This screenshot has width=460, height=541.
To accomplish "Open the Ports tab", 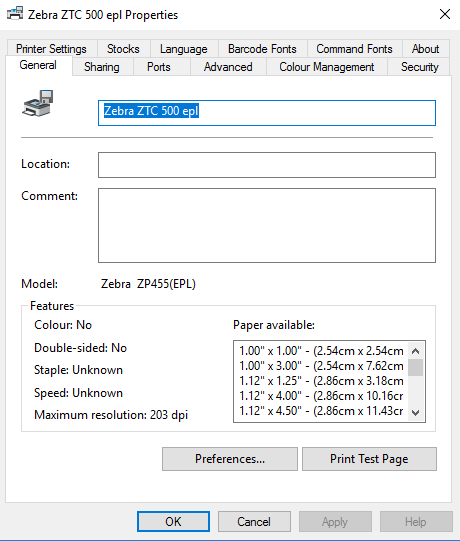I will click(x=159, y=67).
